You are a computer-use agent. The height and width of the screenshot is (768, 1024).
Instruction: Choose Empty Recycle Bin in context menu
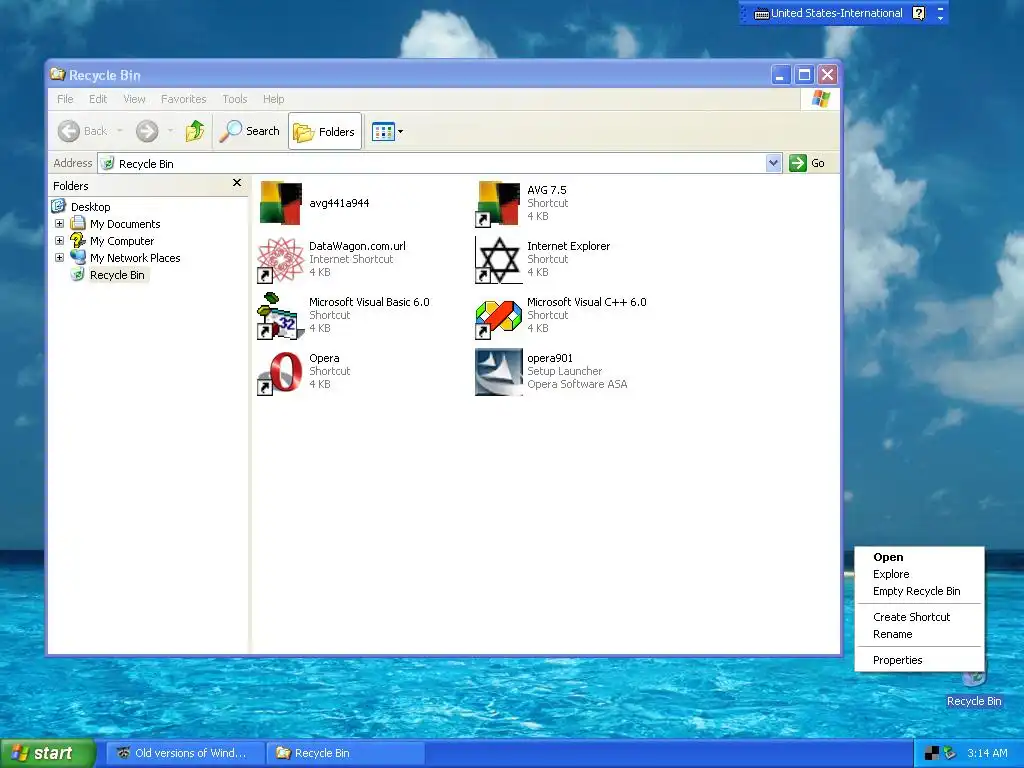click(919, 591)
